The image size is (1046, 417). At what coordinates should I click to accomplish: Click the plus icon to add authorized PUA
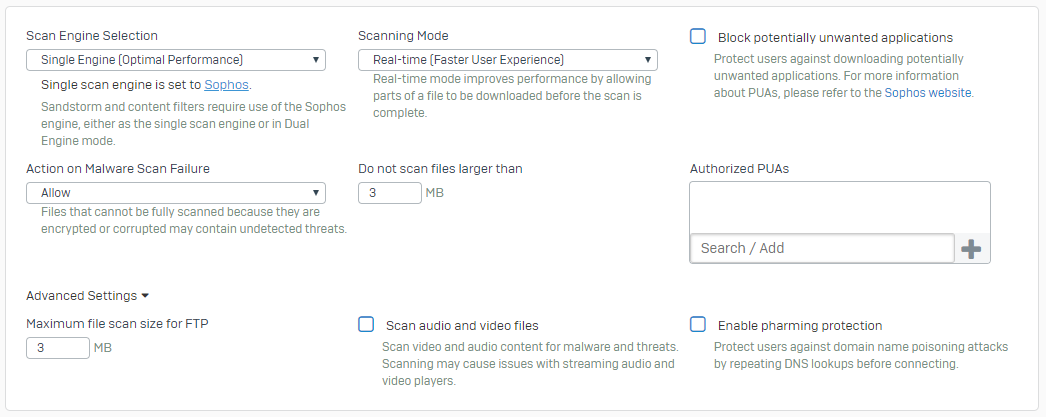(x=971, y=249)
